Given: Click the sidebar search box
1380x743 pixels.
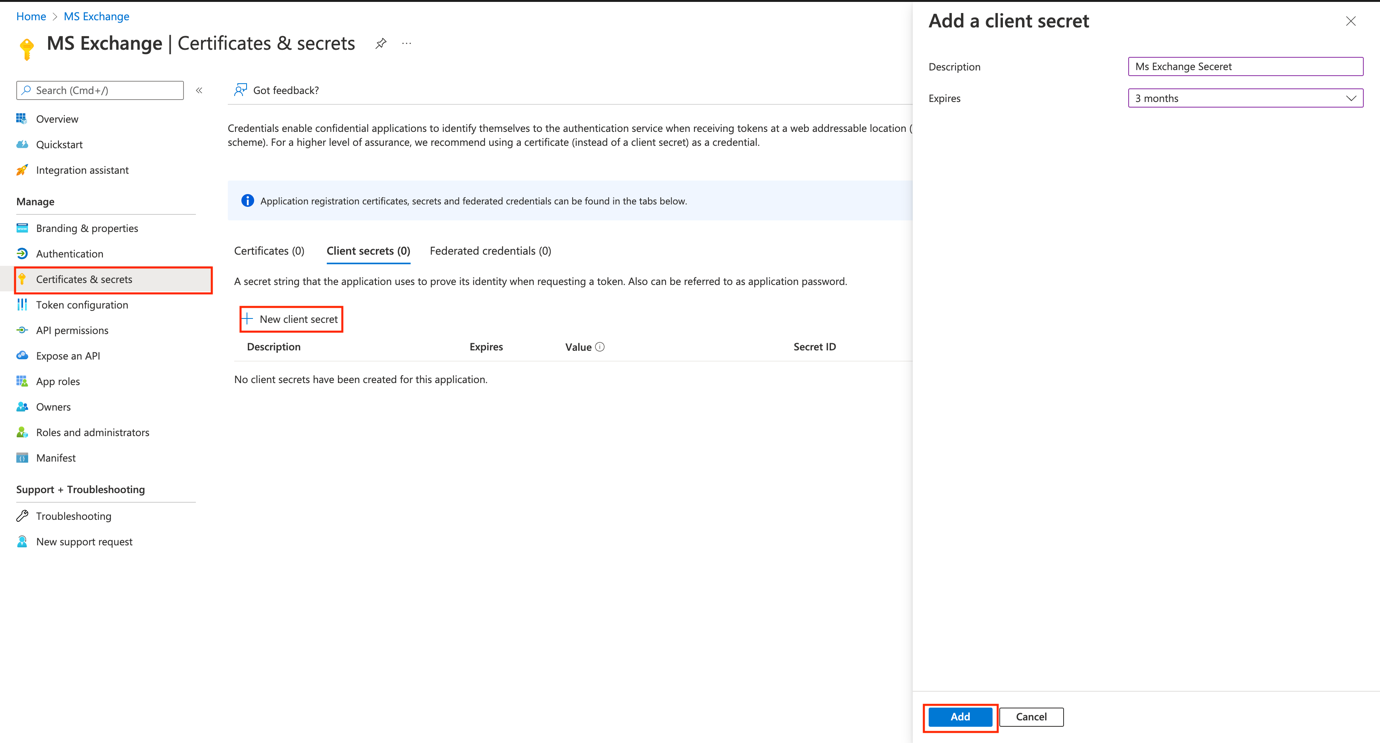Looking at the screenshot, I should (x=100, y=90).
